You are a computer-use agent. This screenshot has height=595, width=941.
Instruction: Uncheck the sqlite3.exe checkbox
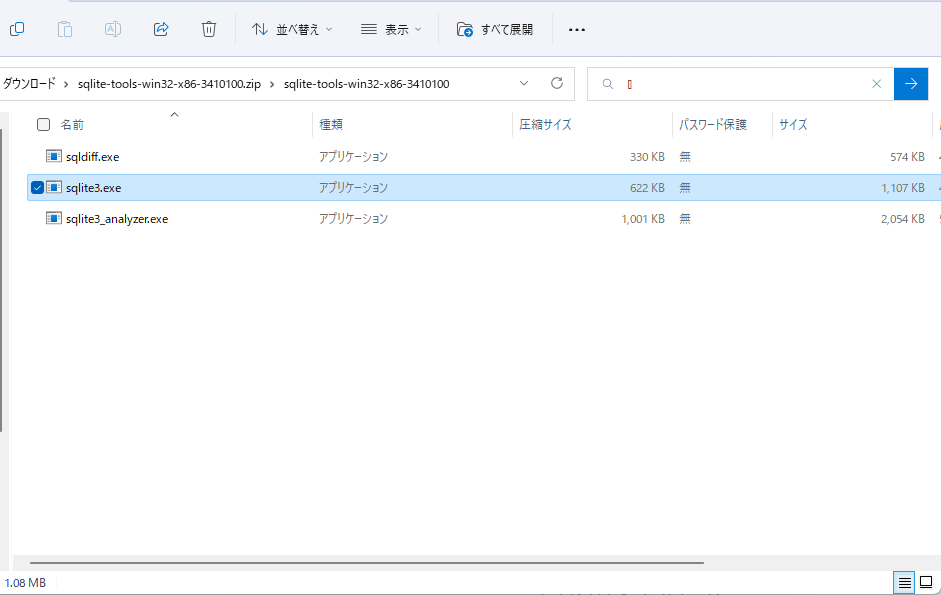point(37,187)
